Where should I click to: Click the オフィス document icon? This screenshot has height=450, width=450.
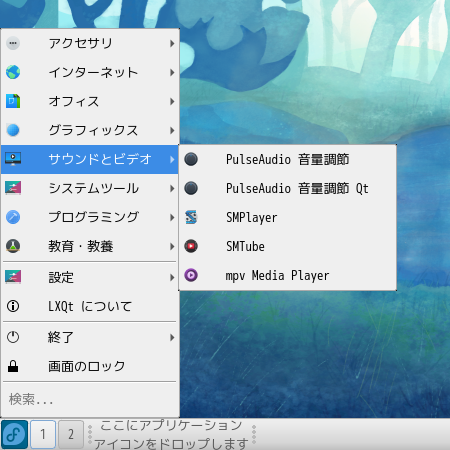tap(13, 101)
